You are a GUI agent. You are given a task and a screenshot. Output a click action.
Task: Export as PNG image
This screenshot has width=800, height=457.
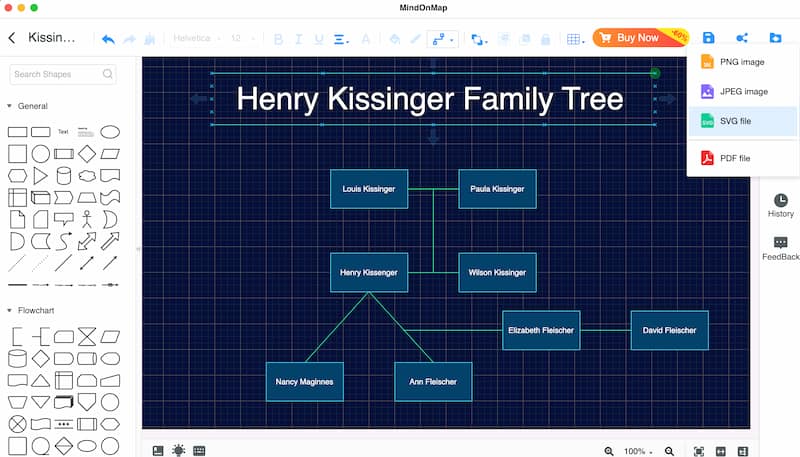tap(743, 62)
